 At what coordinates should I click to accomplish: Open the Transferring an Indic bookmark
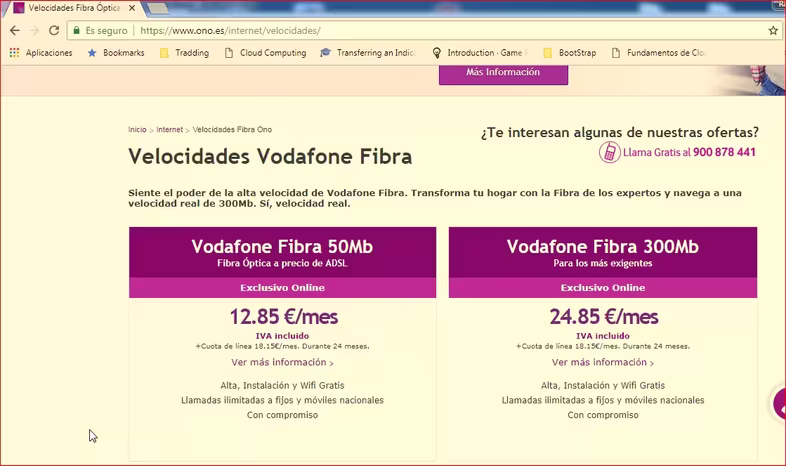pyautogui.click(x=368, y=53)
